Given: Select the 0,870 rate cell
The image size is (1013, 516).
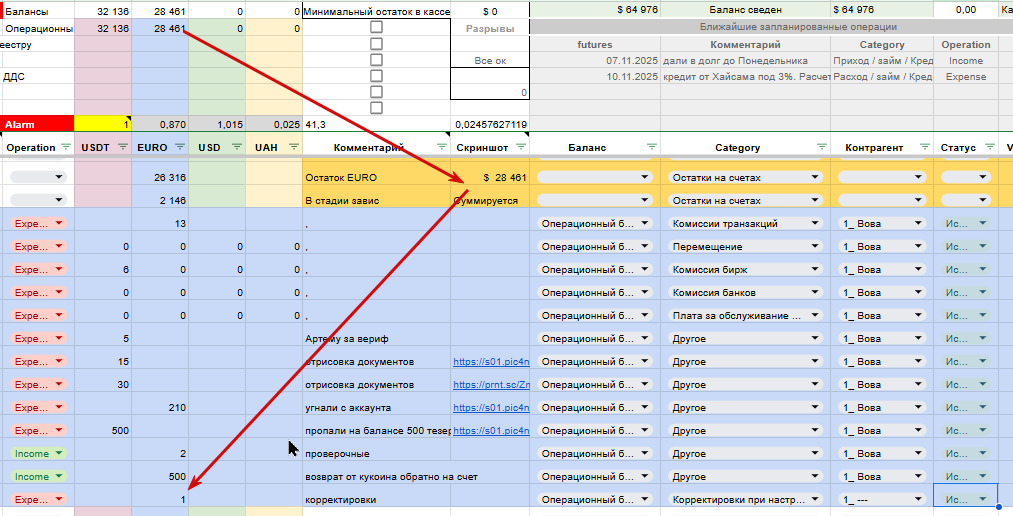Looking at the screenshot, I should click(x=160, y=124).
